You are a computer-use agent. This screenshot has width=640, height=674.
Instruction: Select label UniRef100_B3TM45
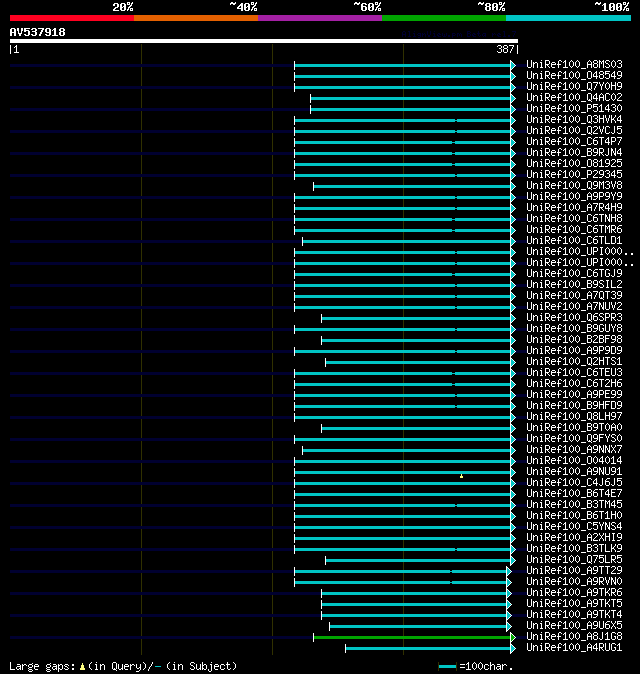[x=574, y=505]
